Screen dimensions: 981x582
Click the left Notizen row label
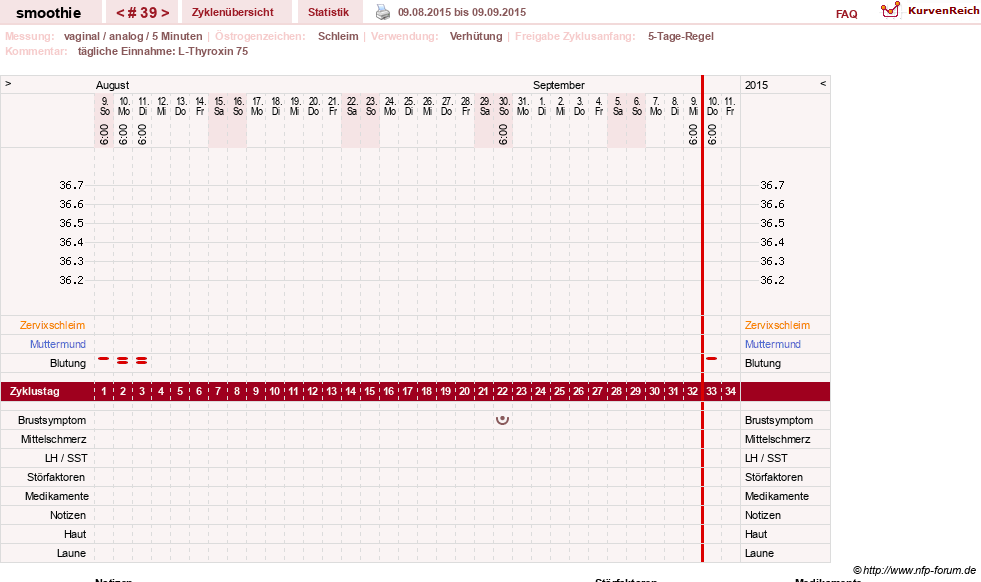(x=68, y=515)
